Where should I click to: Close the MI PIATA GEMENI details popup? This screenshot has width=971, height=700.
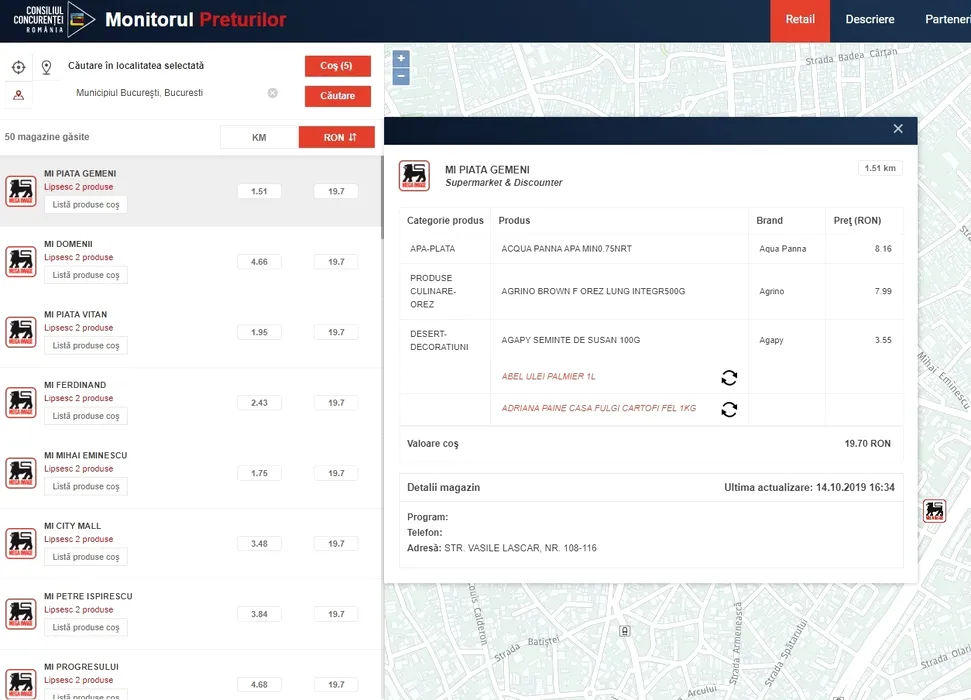[x=897, y=129]
